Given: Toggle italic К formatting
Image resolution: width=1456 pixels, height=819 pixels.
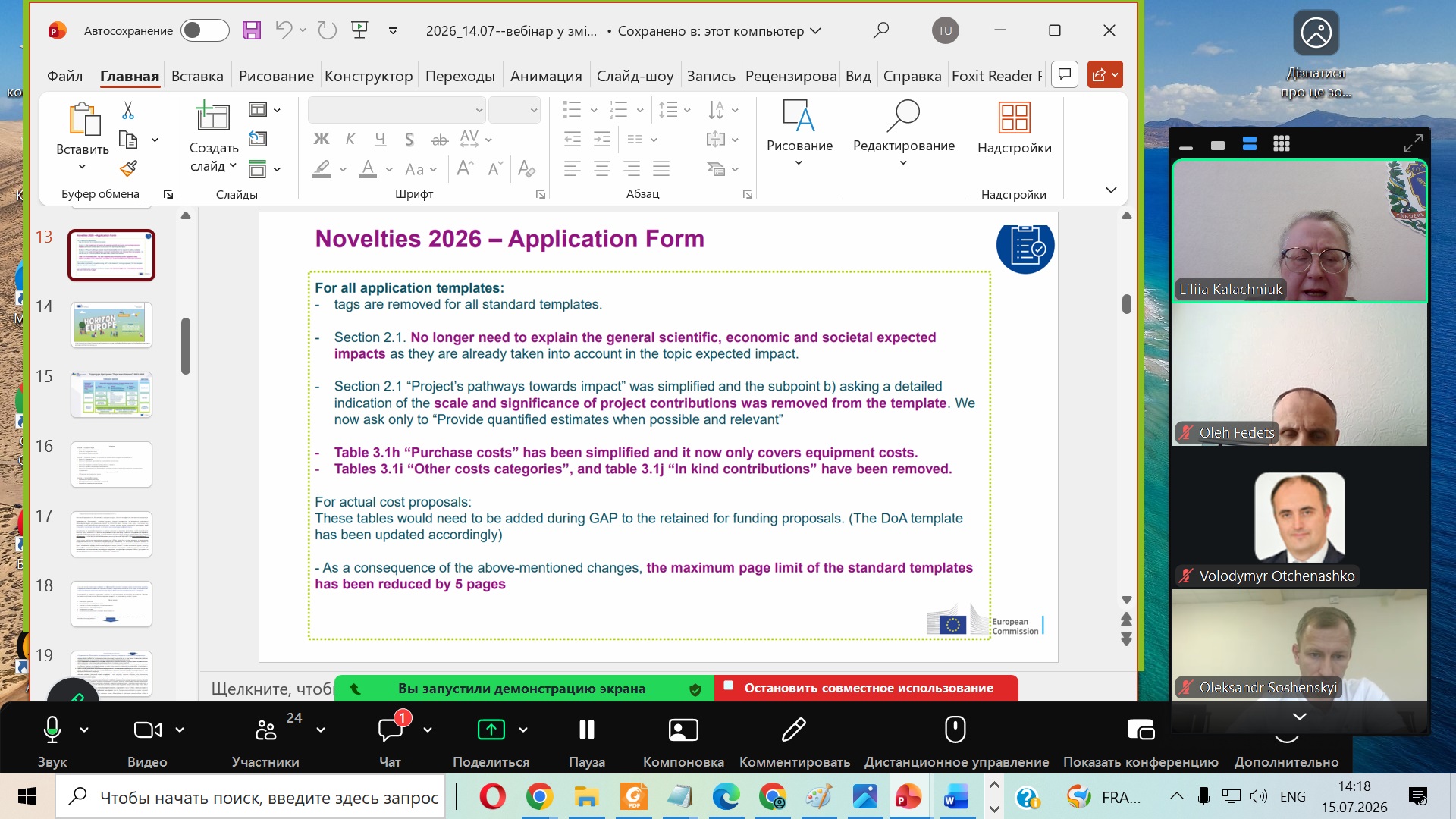Looking at the screenshot, I should (350, 140).
